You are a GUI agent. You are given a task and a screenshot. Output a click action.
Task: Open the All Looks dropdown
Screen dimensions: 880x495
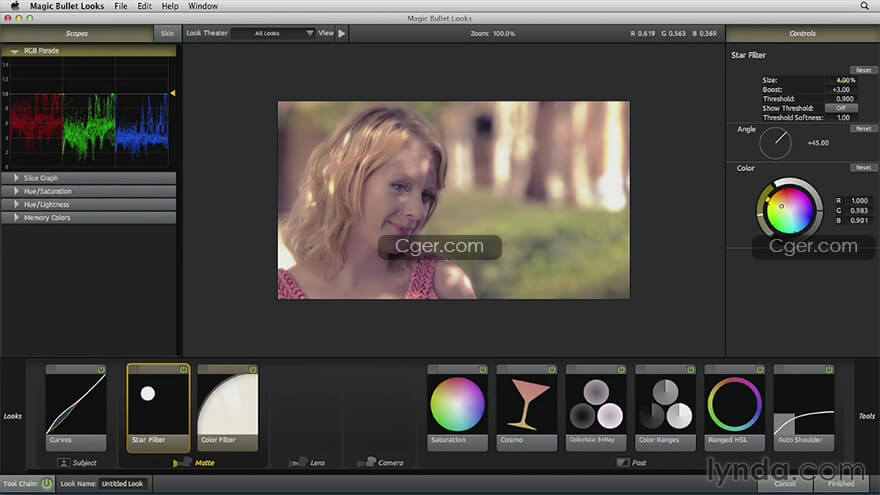click(x=273, y=33)
